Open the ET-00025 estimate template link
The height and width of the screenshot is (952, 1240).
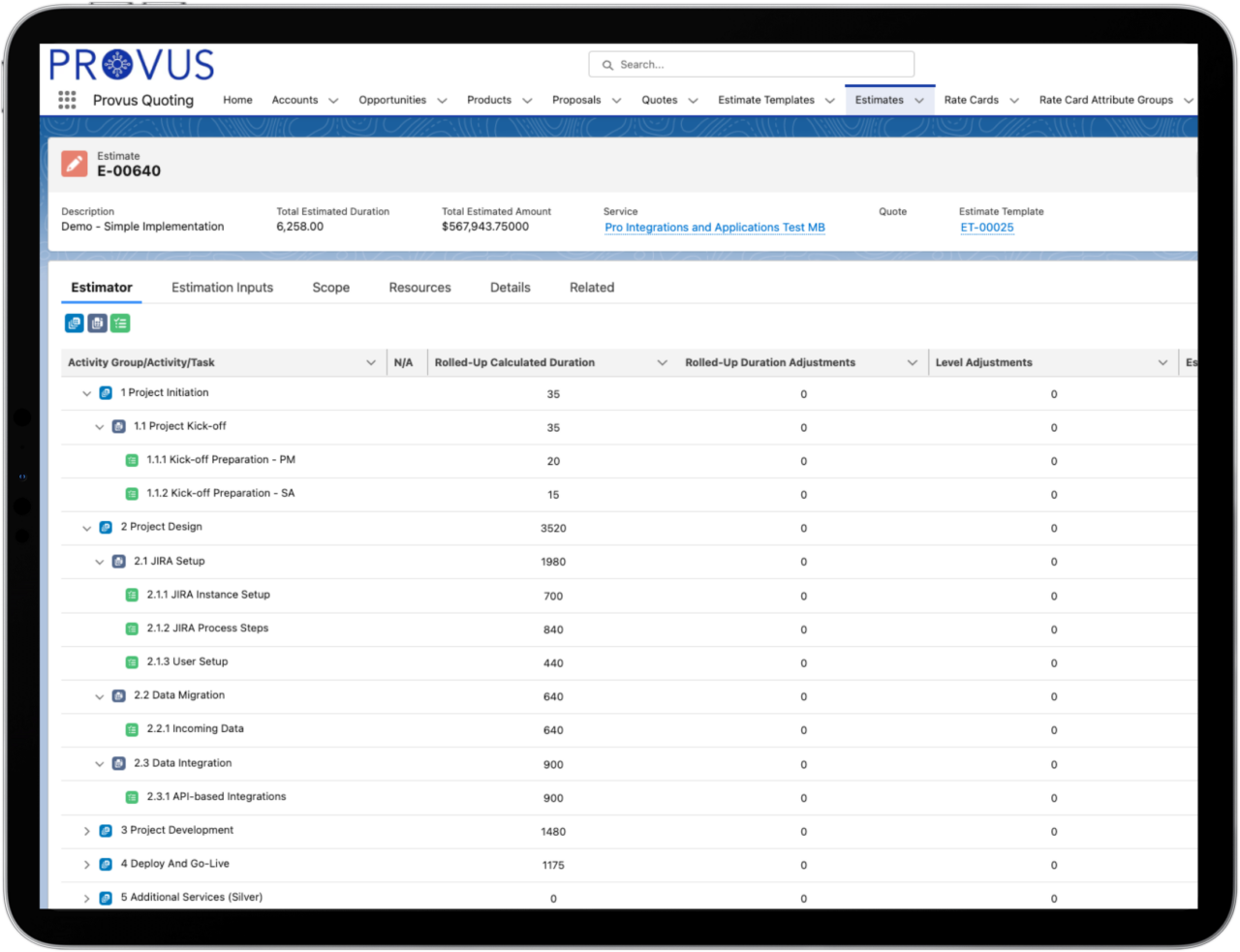(x=987, y=227)
